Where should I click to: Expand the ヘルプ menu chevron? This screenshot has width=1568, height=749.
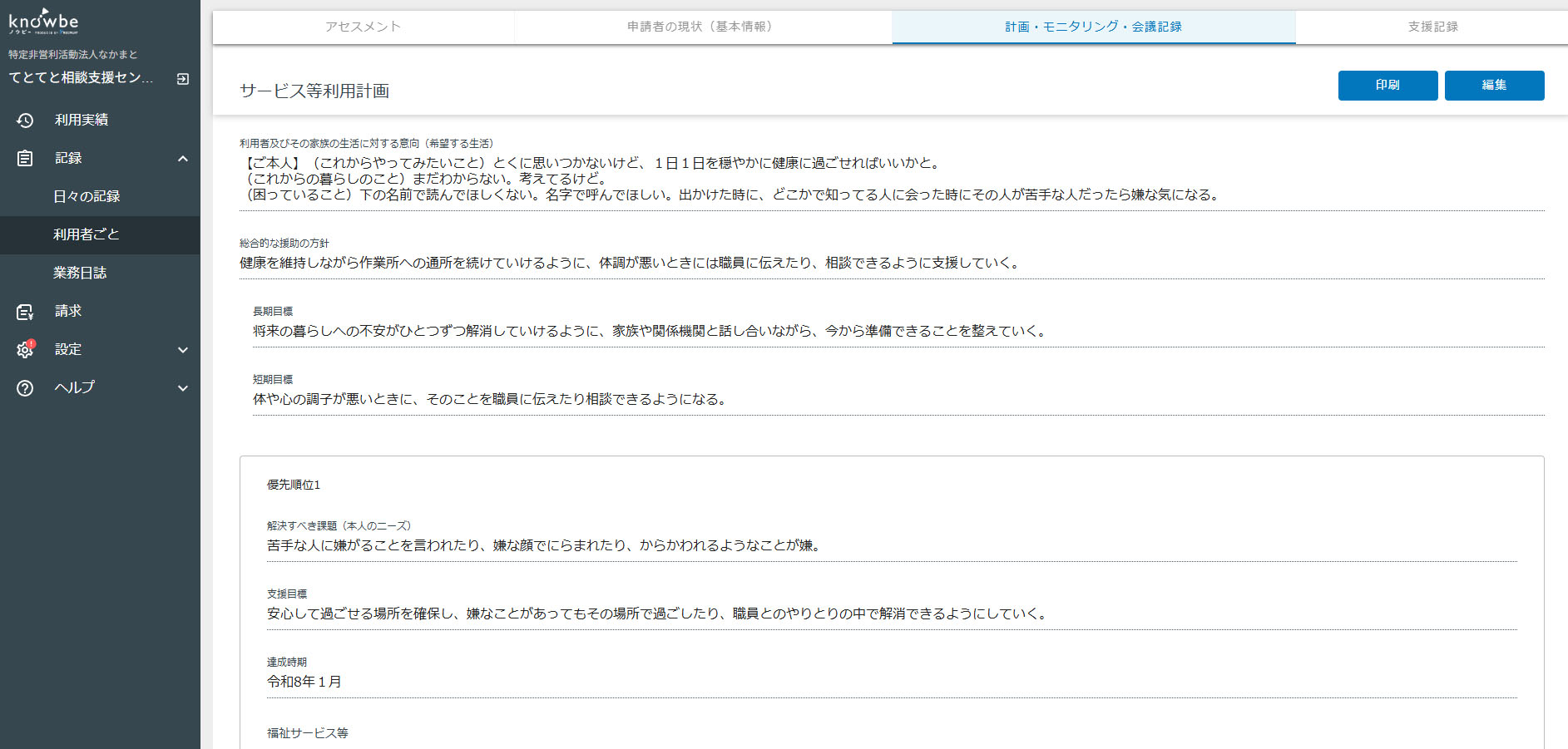[x=183, y=388]
